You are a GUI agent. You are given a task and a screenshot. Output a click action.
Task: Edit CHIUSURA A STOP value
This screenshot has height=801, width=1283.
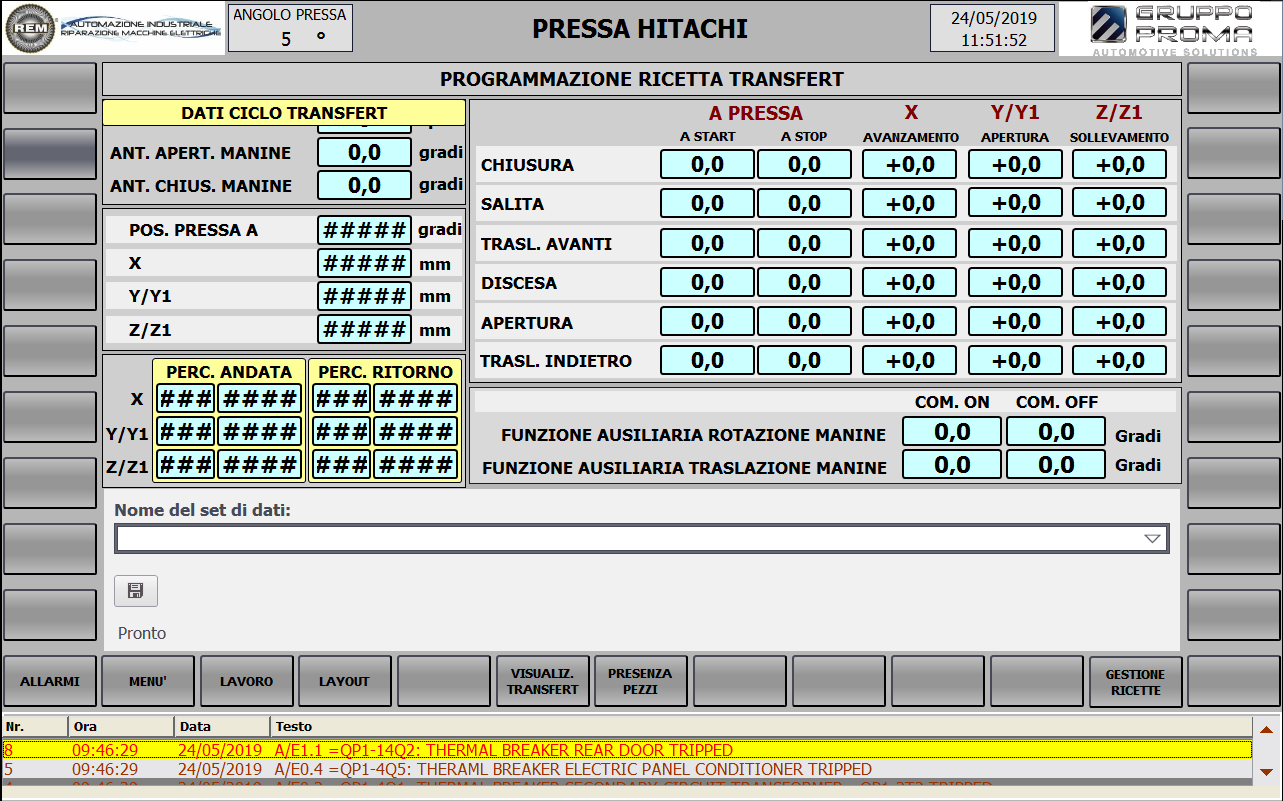coord(804,164)
